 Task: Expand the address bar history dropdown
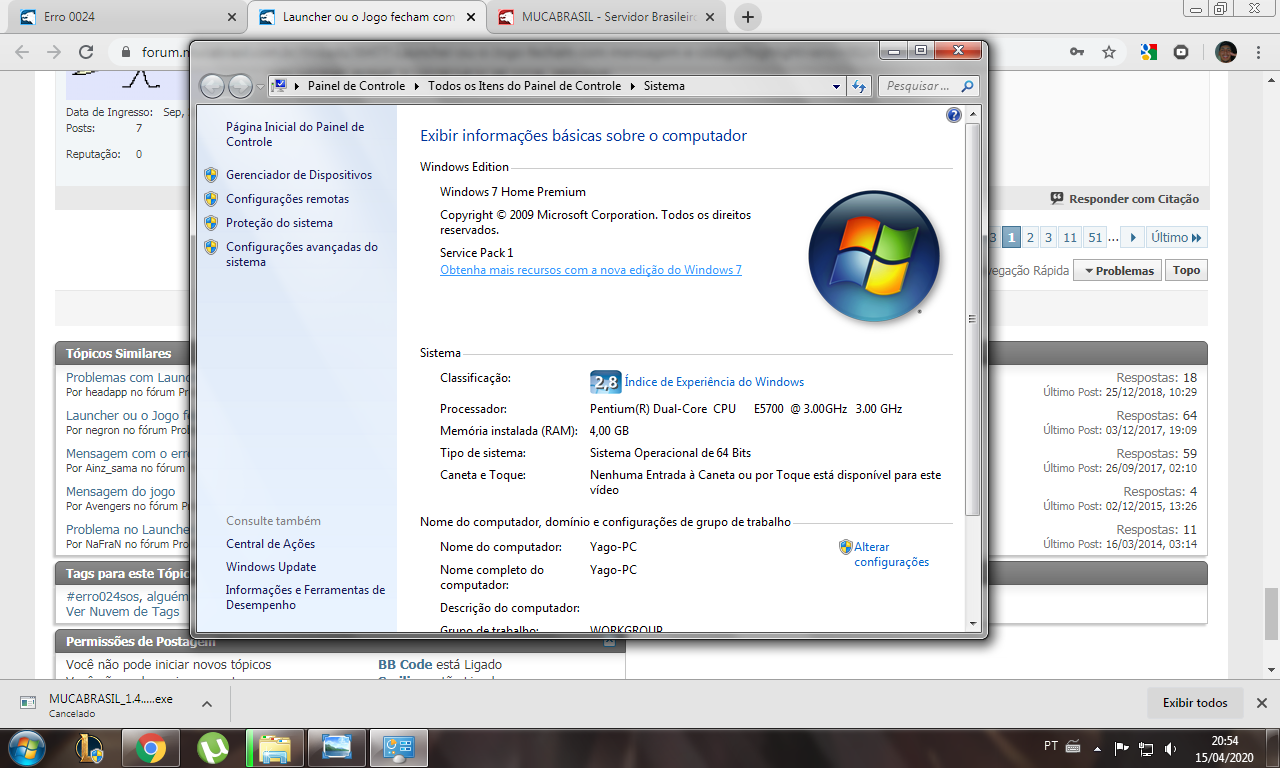[x=836, y=87]
